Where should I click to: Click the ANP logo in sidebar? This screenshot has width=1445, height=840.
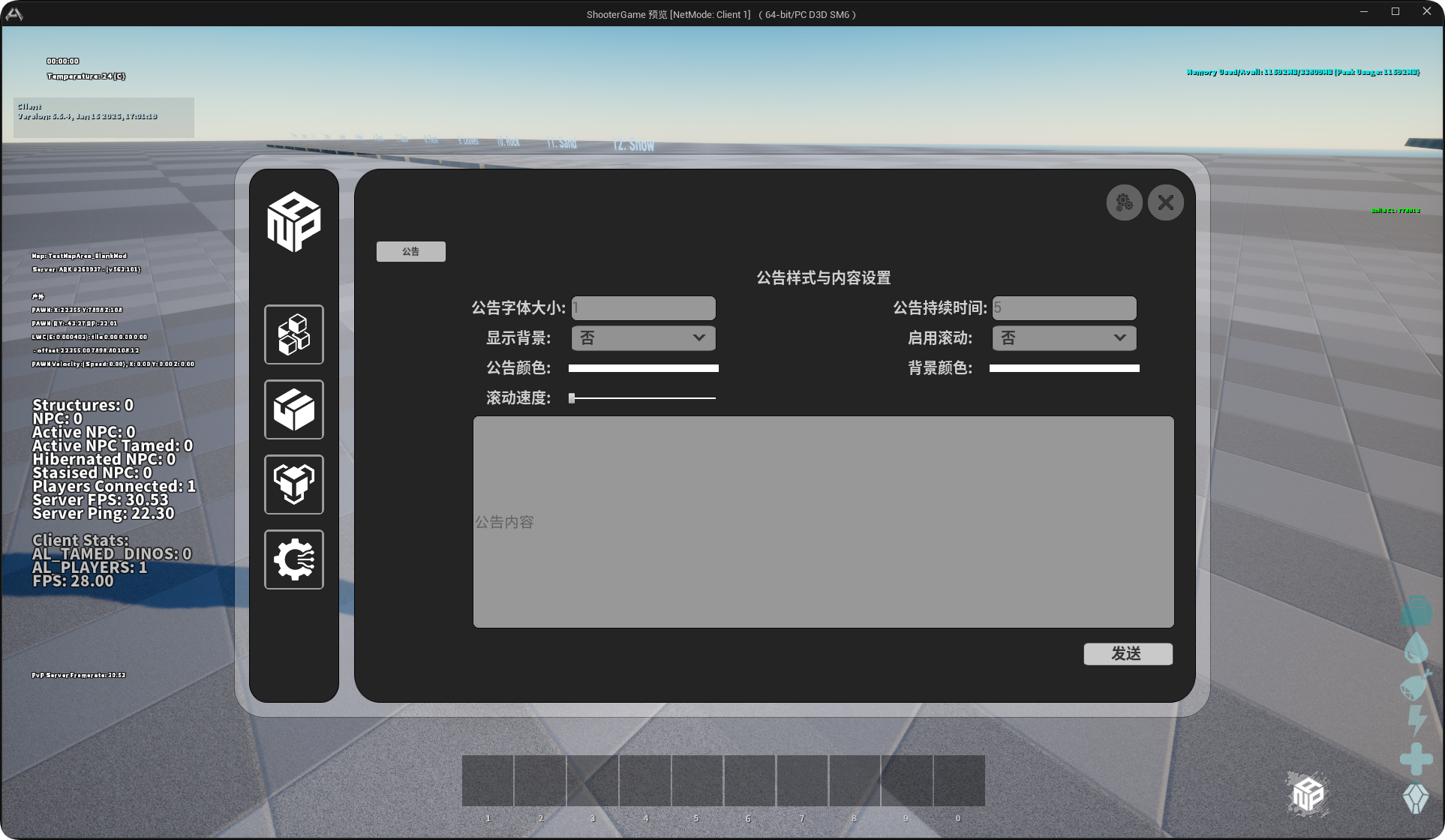point(294,221)
